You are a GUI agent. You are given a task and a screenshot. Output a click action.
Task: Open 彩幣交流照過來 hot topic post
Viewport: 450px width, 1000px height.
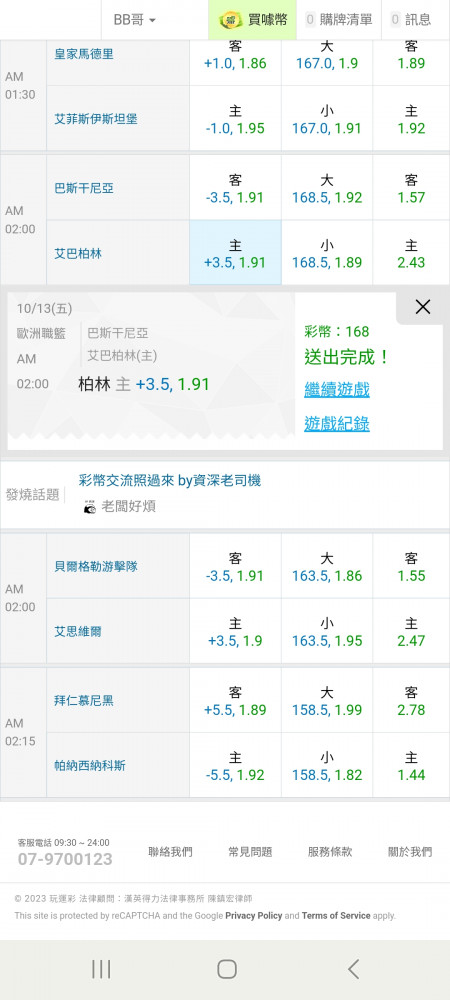[170, 481]
